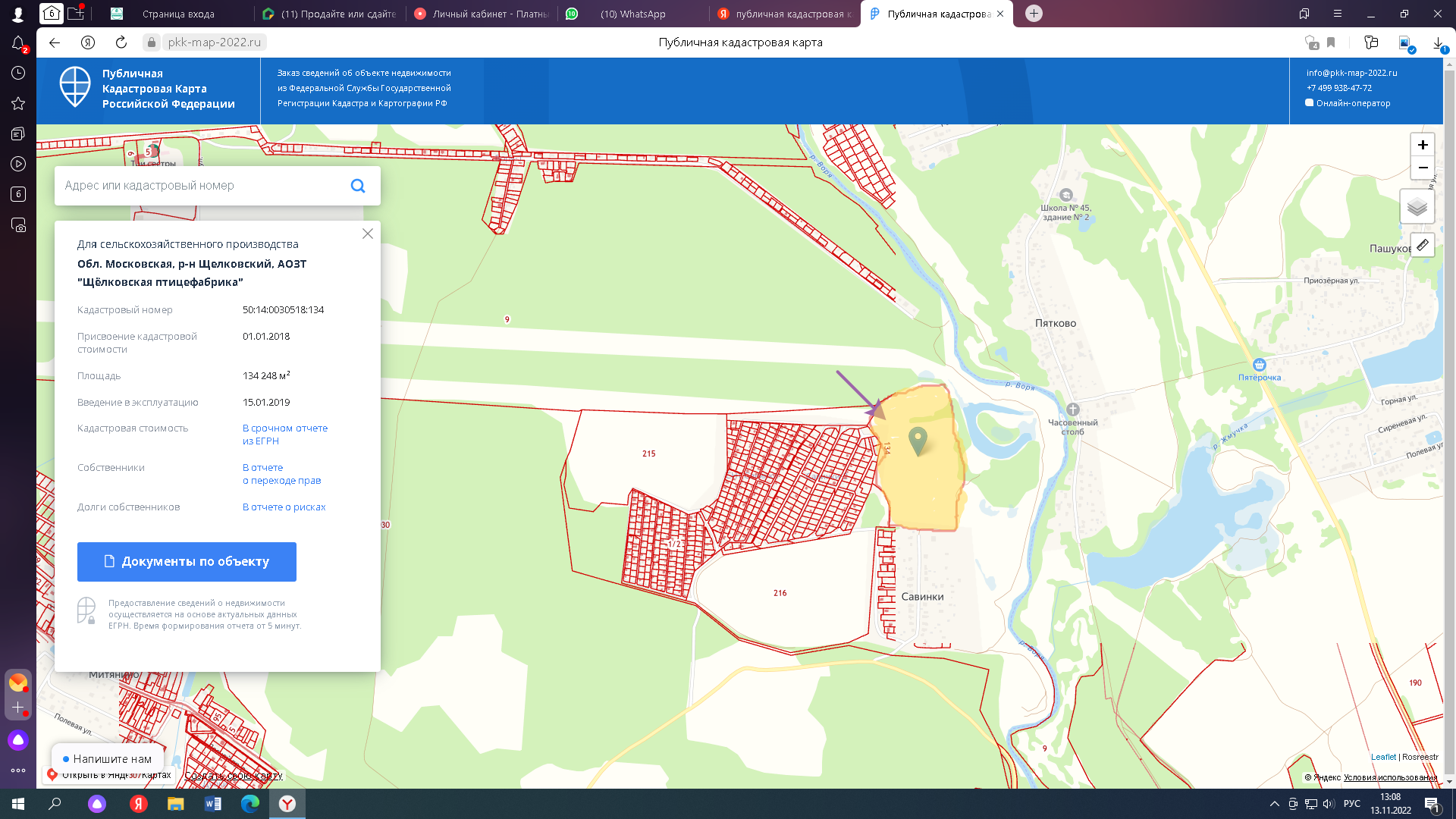This screenshot has height=819, width=1456.
Task: Switch to the WhatsApp tab
Action: [632, 14]
